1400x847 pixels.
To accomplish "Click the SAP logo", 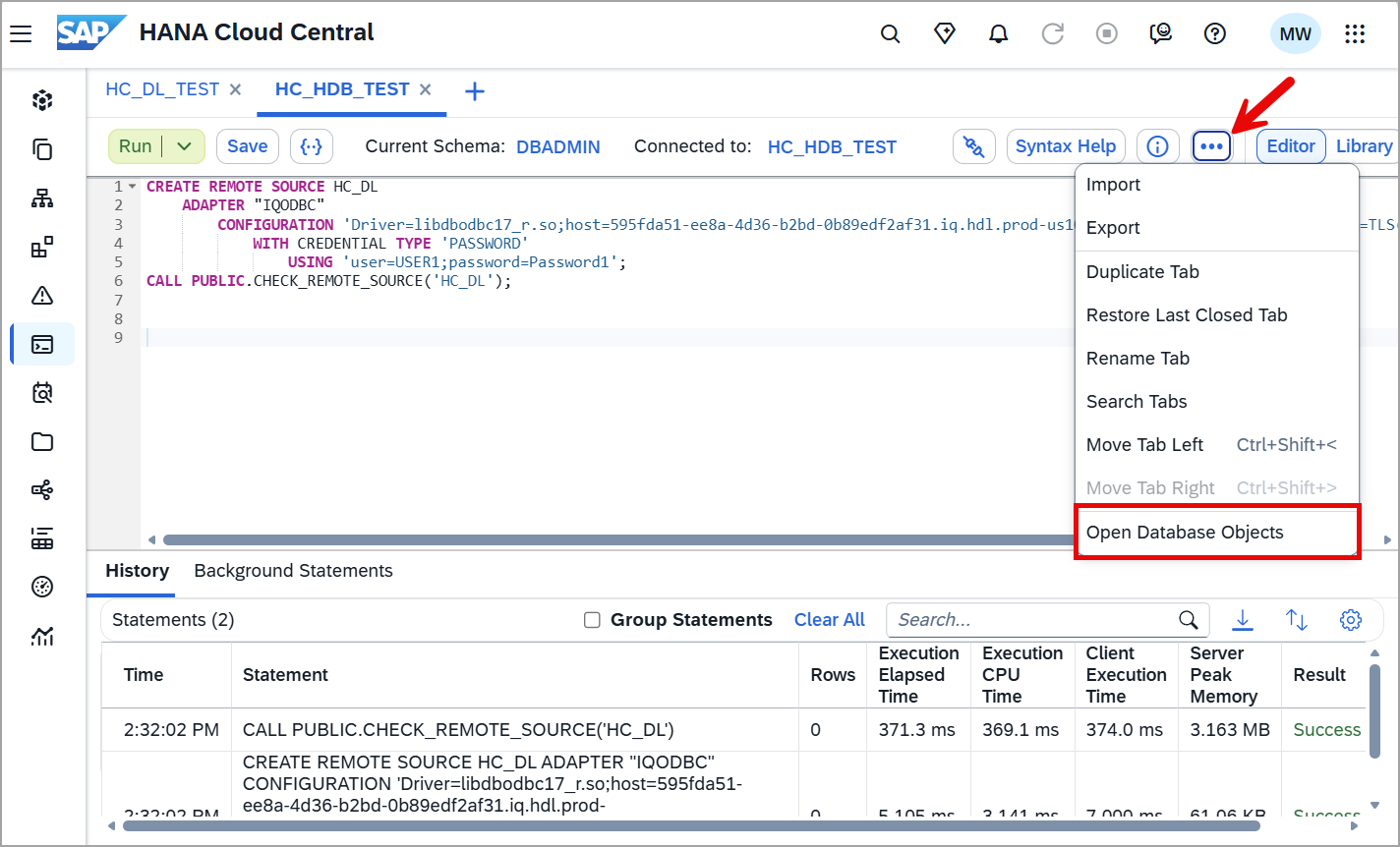I will [x=90, y=32].
